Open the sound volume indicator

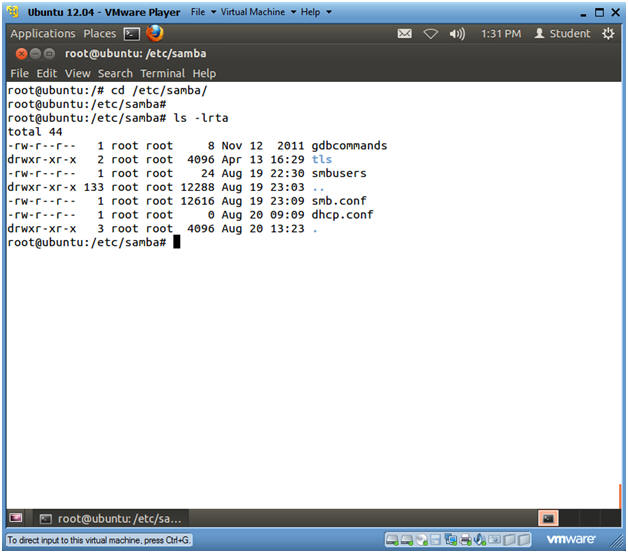457,34
